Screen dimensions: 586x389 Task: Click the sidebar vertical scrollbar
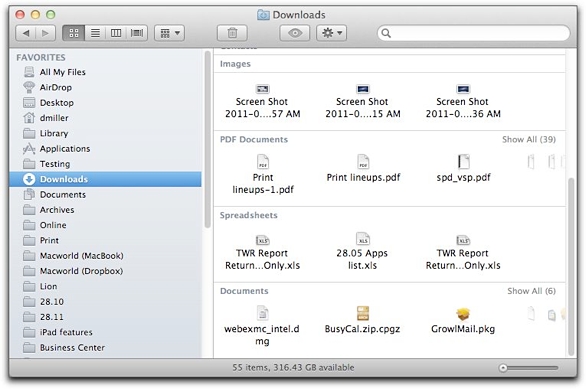pos(208,139)
